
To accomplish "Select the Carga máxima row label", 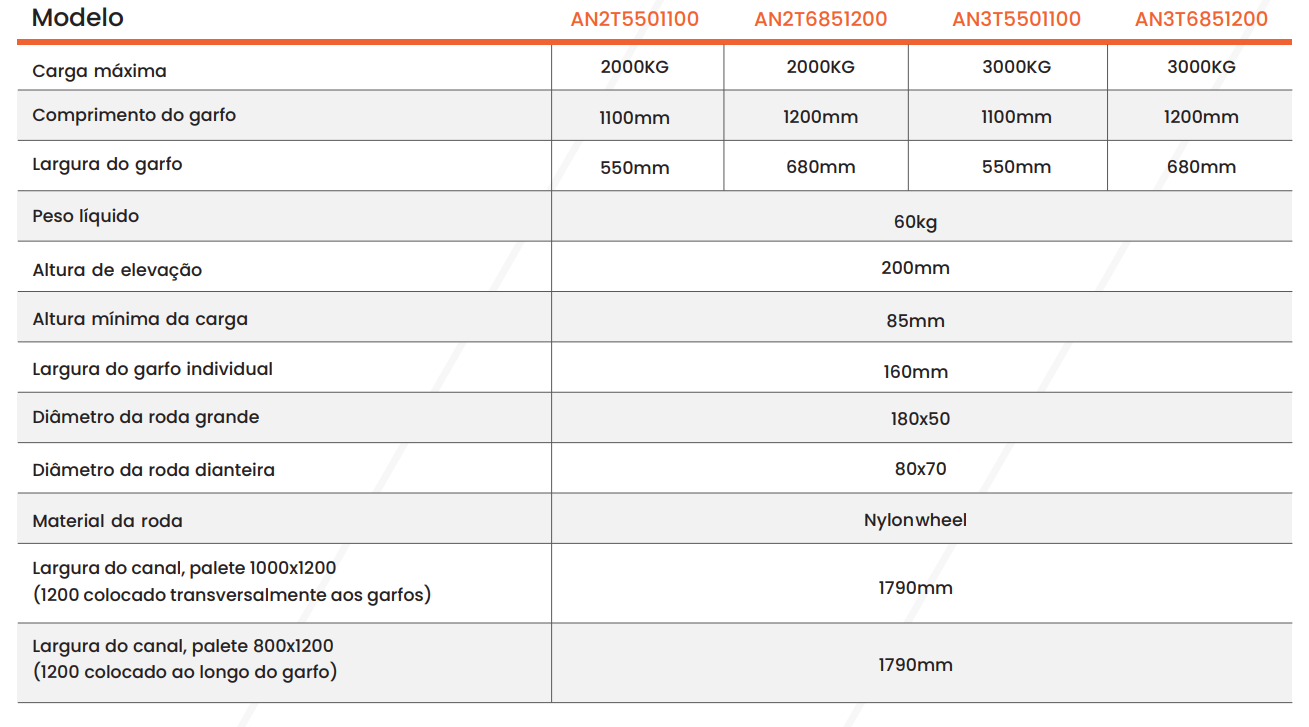I will [x=99, y=71].
